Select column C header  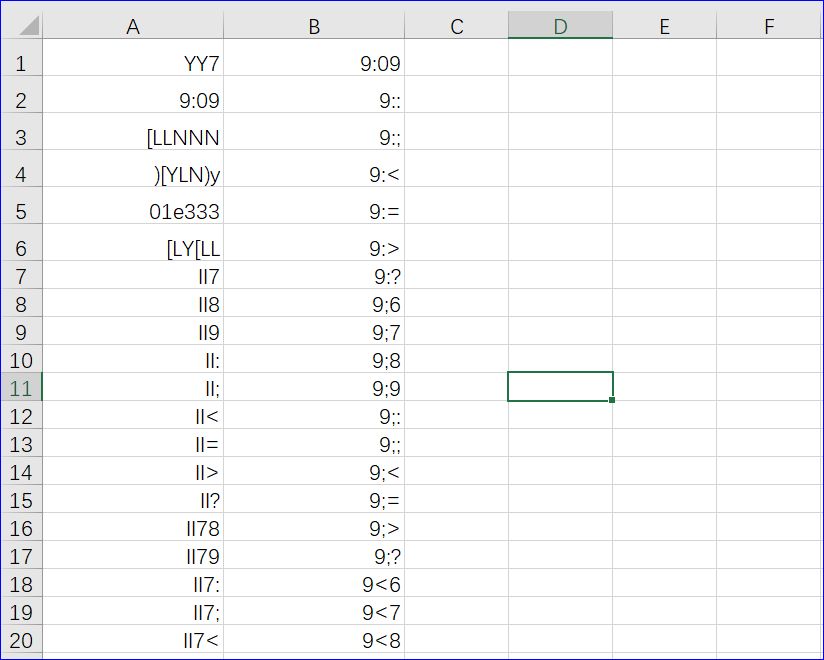coord(456,26)
